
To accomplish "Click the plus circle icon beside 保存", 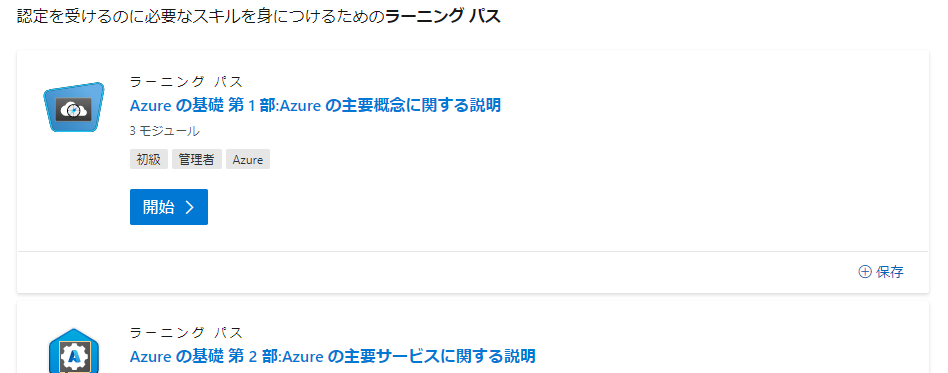I will [865, 272].
